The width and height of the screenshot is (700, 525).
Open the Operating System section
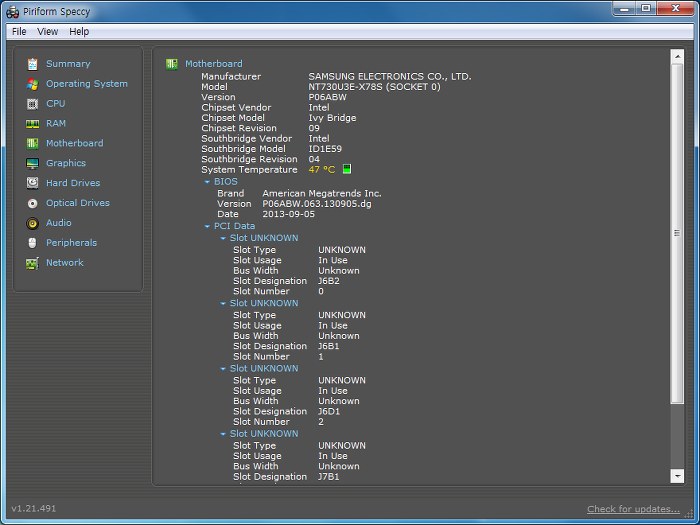pyautogui.click(x=87, y=83)
